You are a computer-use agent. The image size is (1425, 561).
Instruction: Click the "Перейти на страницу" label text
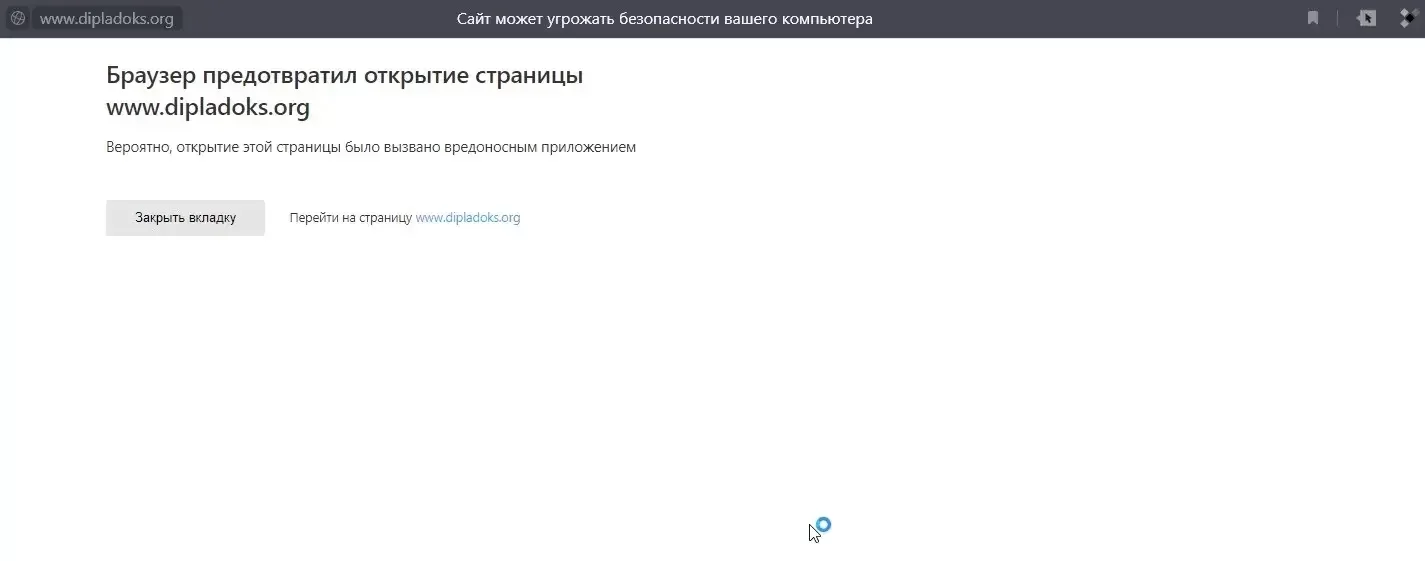coord(350,218)
